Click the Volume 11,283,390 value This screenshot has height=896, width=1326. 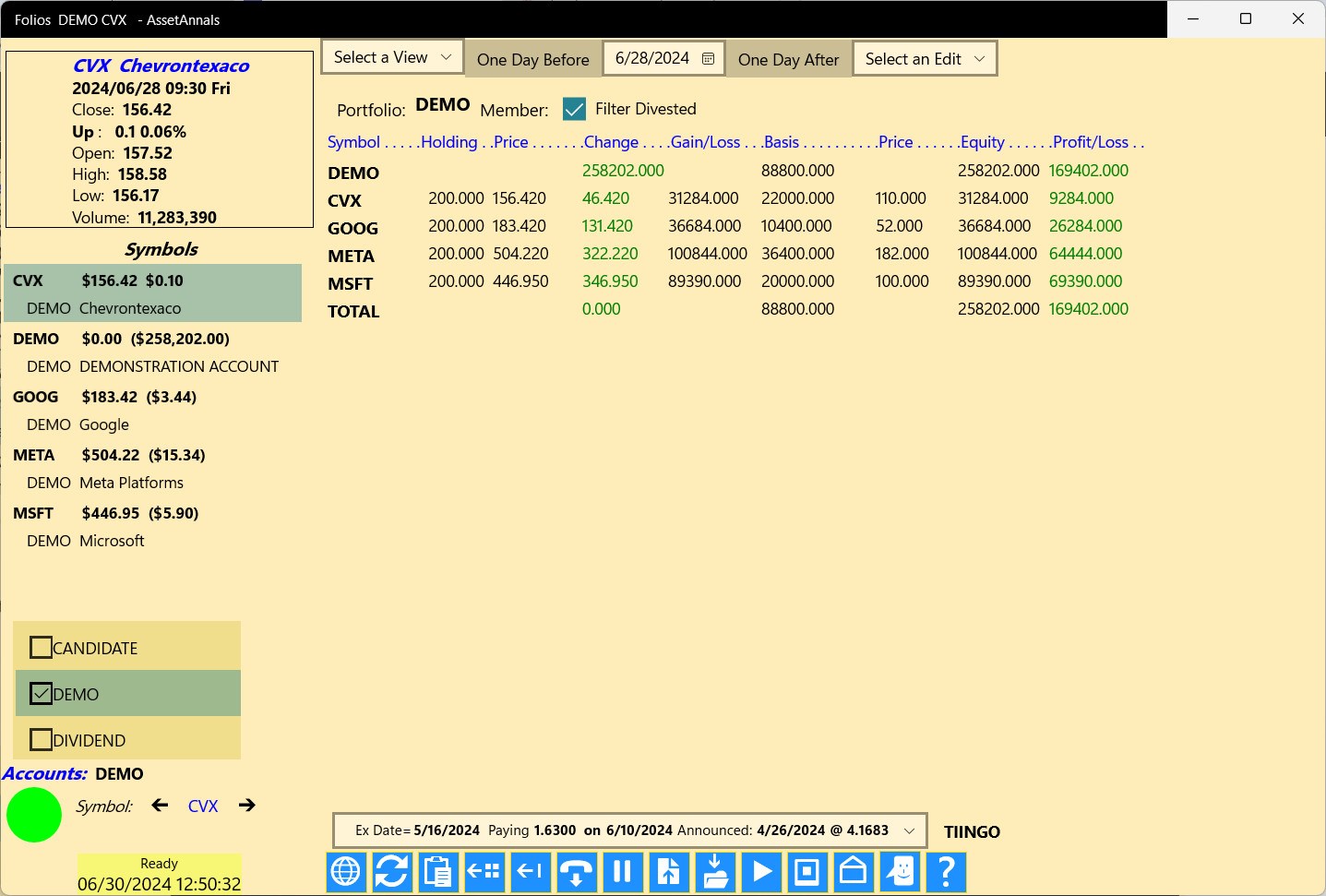[177, 218]
